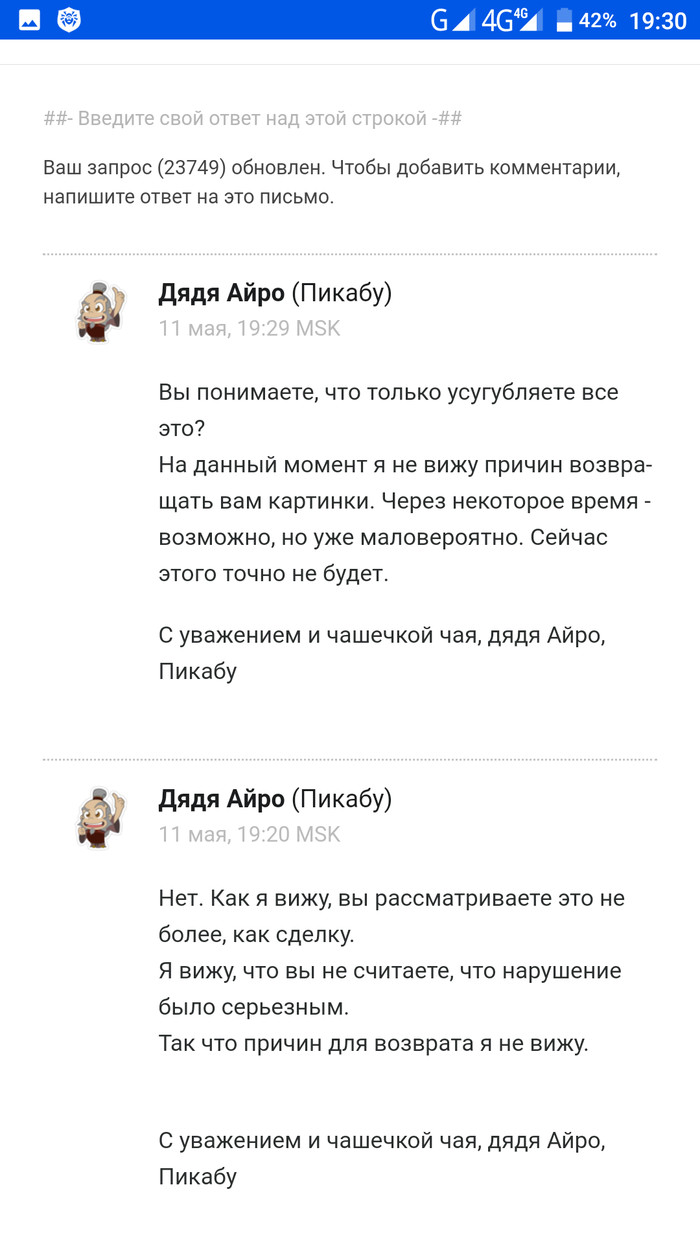
Task: Tap the line 'Нет. Как я вижу, вы рассматриваете'
Action: 391,898
